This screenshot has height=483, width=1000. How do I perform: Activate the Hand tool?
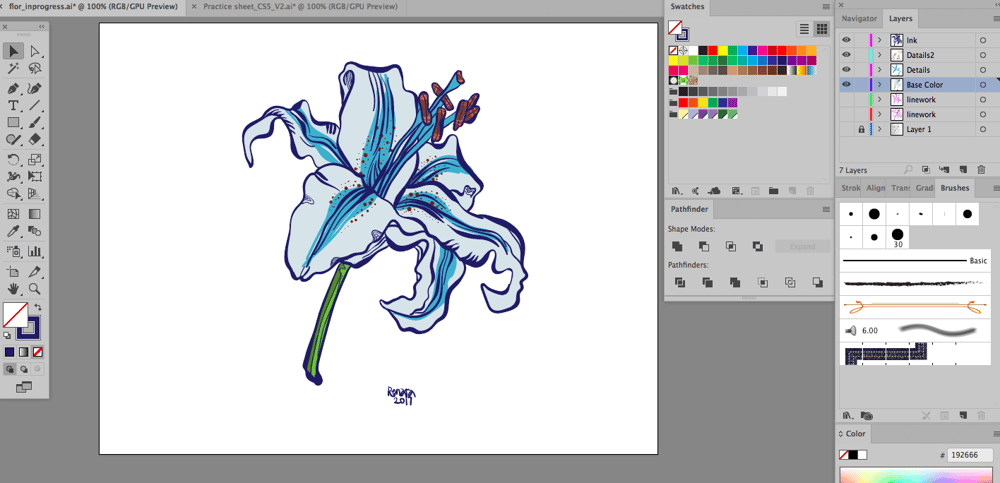point(13,288)
